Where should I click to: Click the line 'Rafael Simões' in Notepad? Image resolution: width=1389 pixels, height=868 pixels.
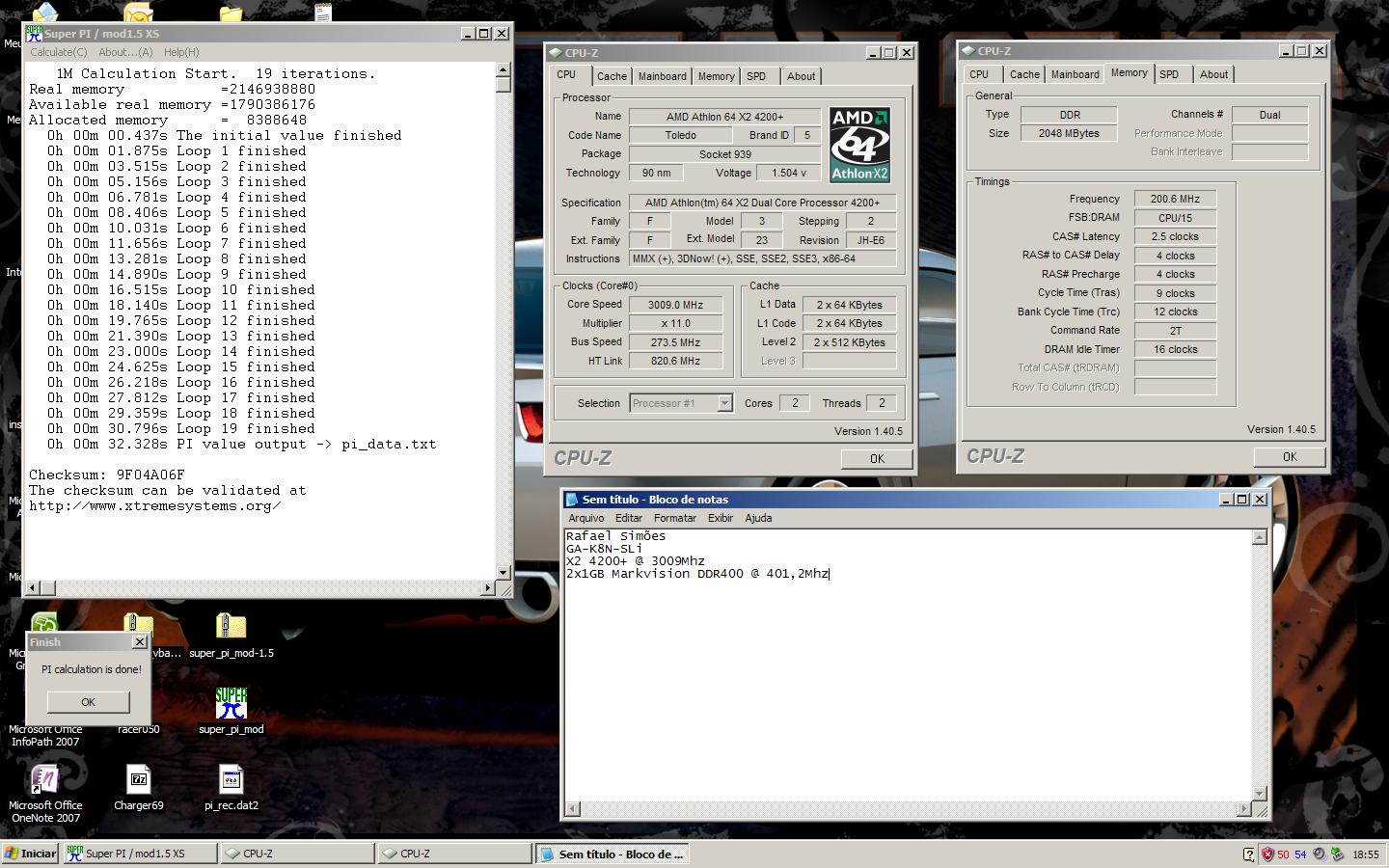615,535
